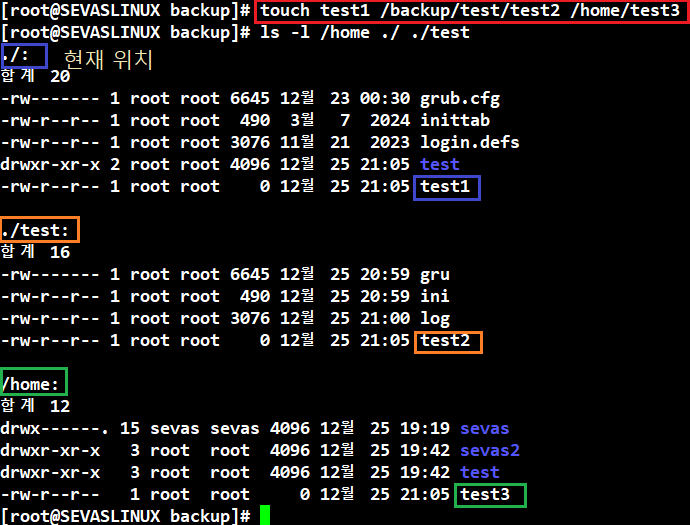Click the drwx------. permissions of sevas

click(x=55, y=429)
